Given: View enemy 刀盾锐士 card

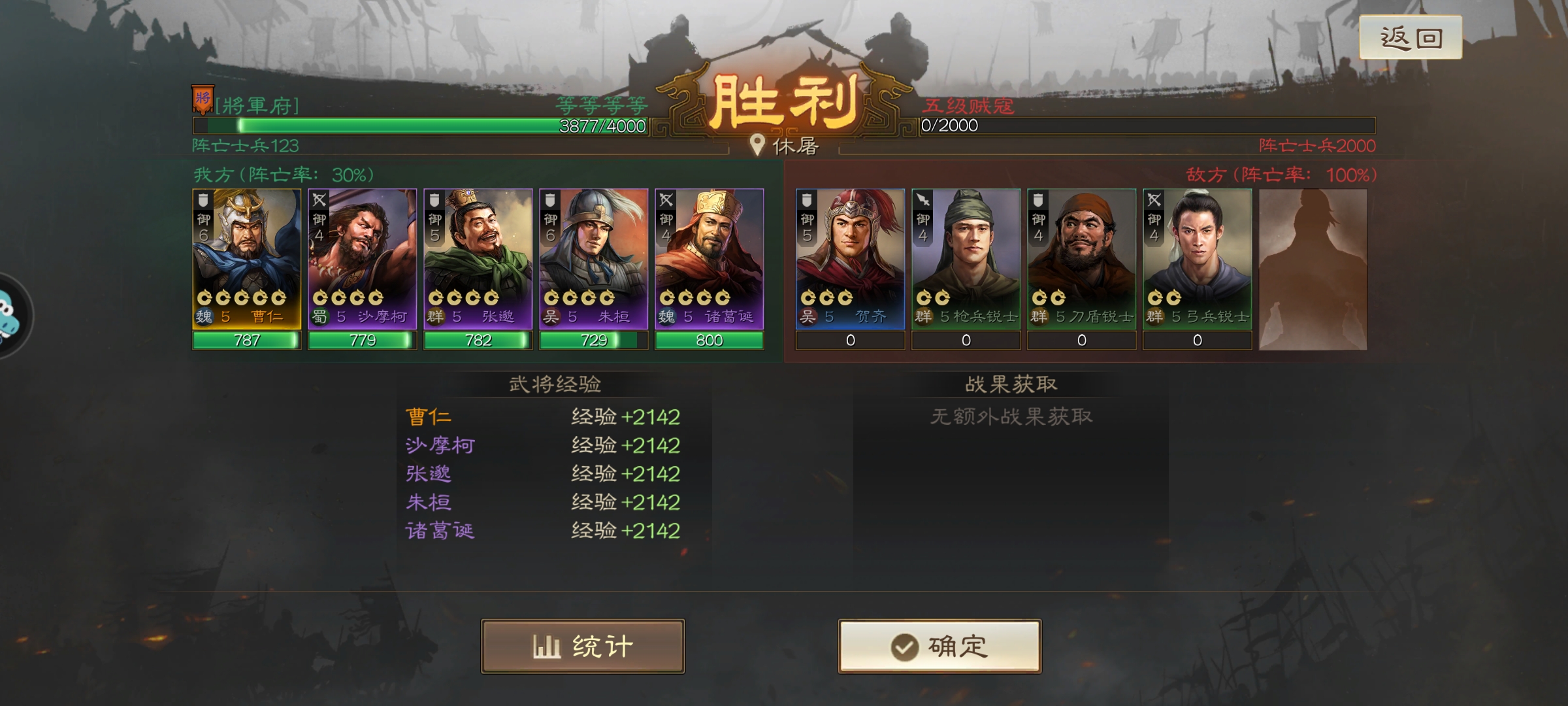Looking at the screenshot, I should pyautogui.click(x=1082, y=269).
